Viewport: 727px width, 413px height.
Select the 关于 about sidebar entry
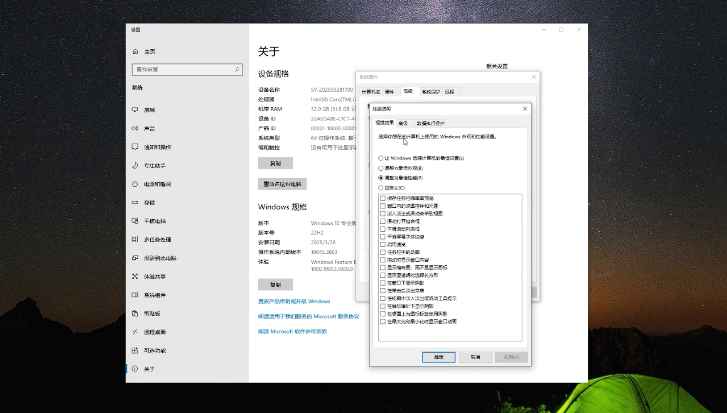[149, 369]
